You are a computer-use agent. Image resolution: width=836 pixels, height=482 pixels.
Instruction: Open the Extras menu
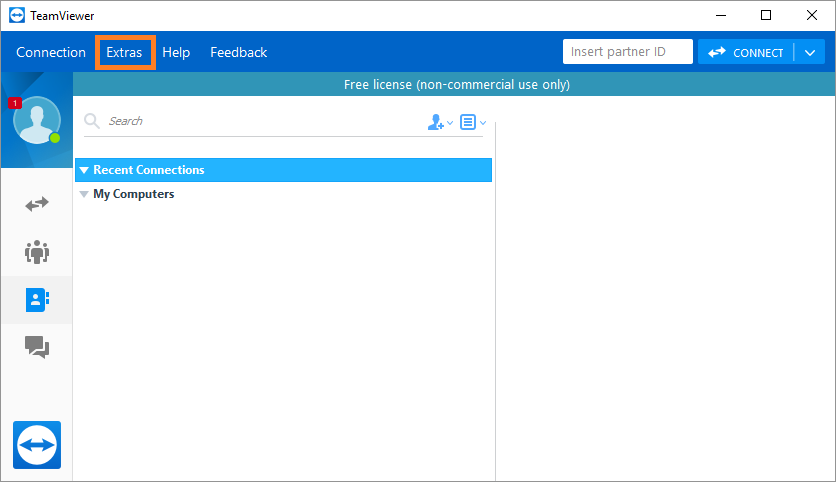124,52
